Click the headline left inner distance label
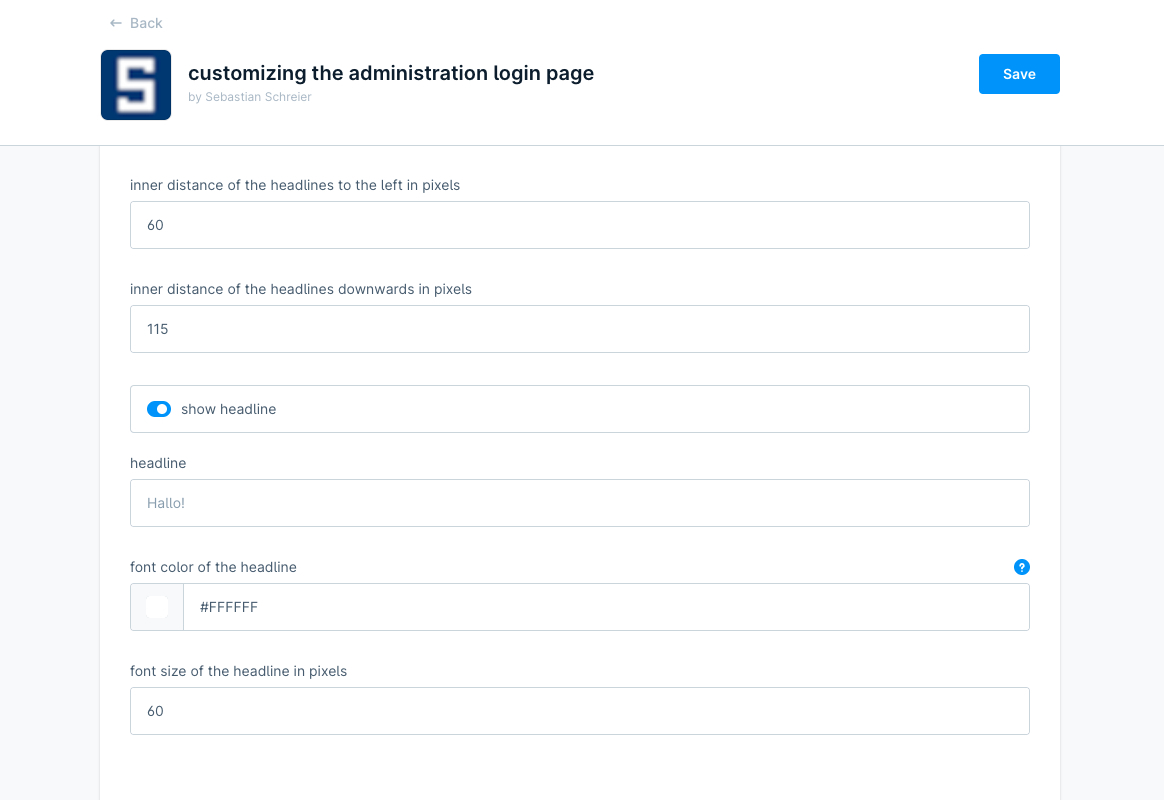This screenshot has height=800, width=1164. click(295, 185)
